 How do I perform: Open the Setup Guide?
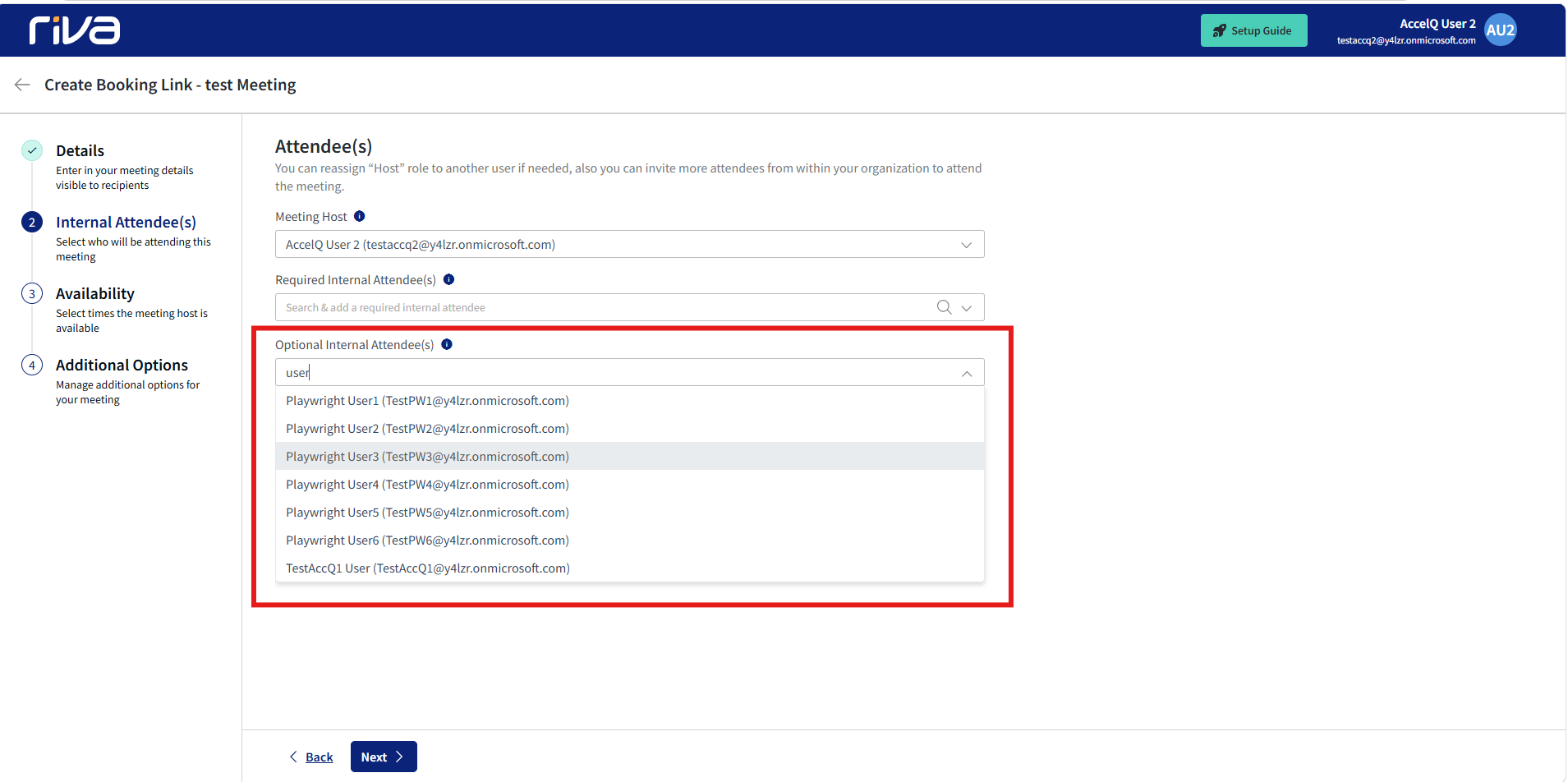1253,30
